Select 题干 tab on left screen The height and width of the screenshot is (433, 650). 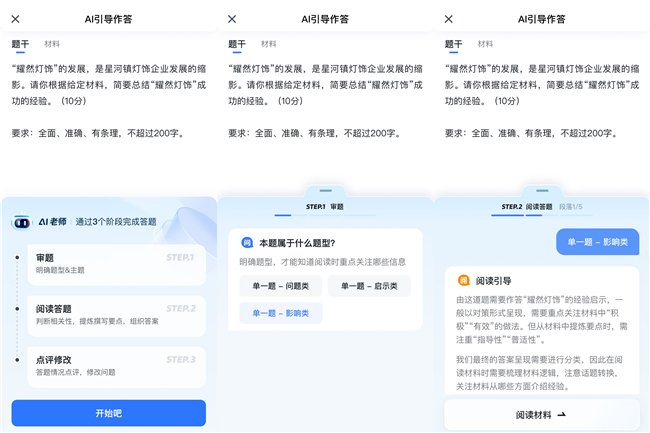coord(20,44)
